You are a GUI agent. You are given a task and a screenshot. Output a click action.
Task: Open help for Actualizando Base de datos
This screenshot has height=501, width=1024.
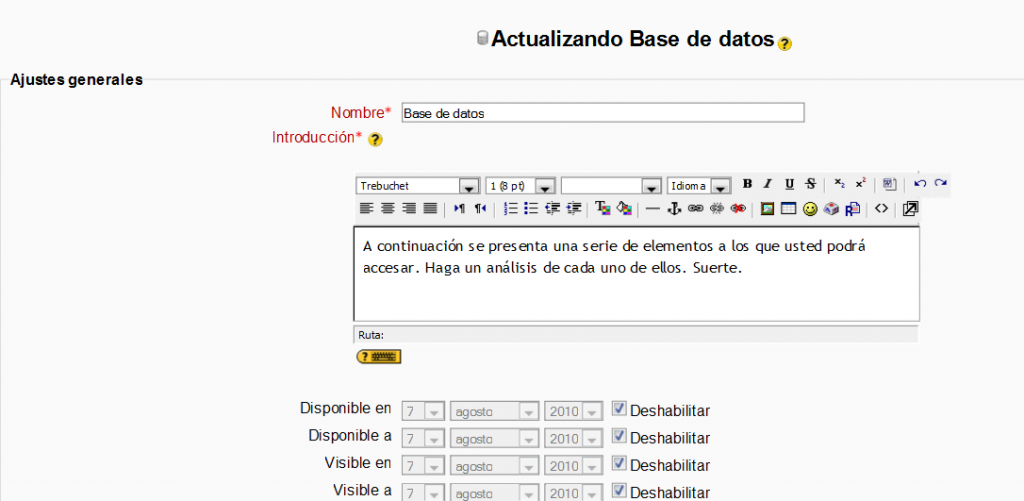click(x=785, y=44)
